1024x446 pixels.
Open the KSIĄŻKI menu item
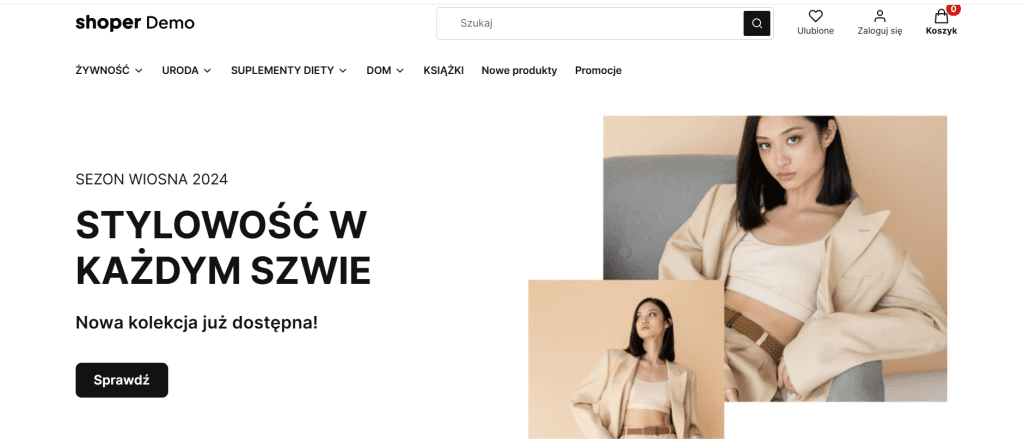coord(443,71)
